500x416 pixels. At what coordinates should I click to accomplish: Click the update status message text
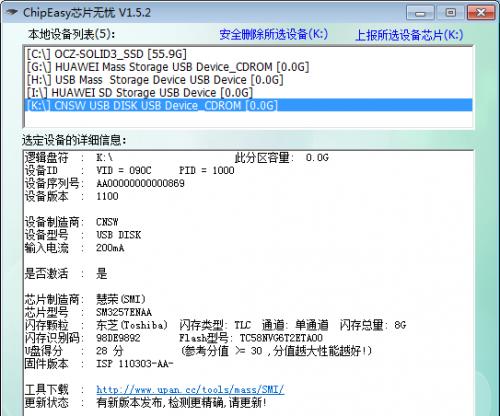click(x=182, y=403)
